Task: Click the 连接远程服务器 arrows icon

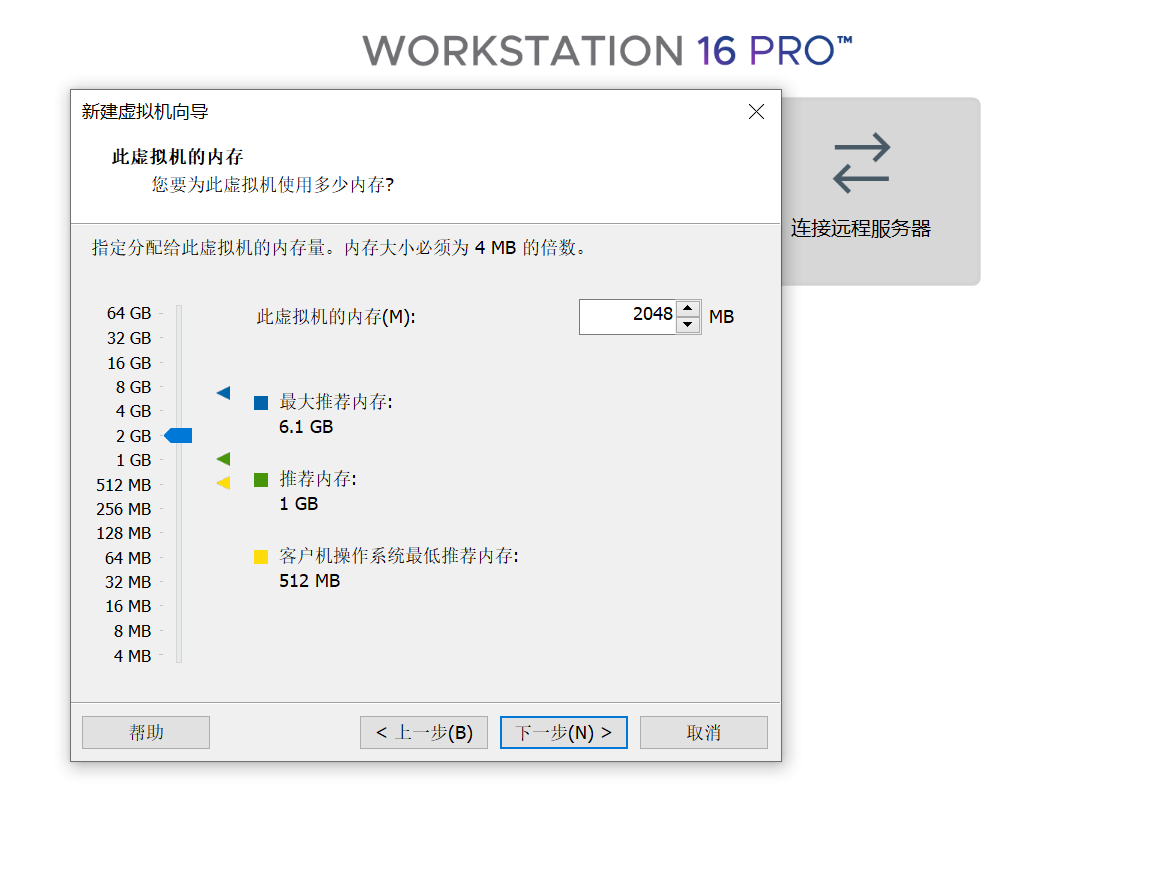Action: click(861, 163)
